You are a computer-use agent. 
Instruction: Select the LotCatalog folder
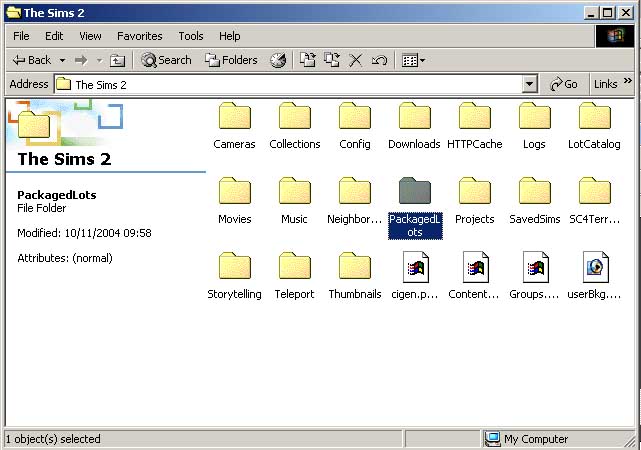[594, 126]
